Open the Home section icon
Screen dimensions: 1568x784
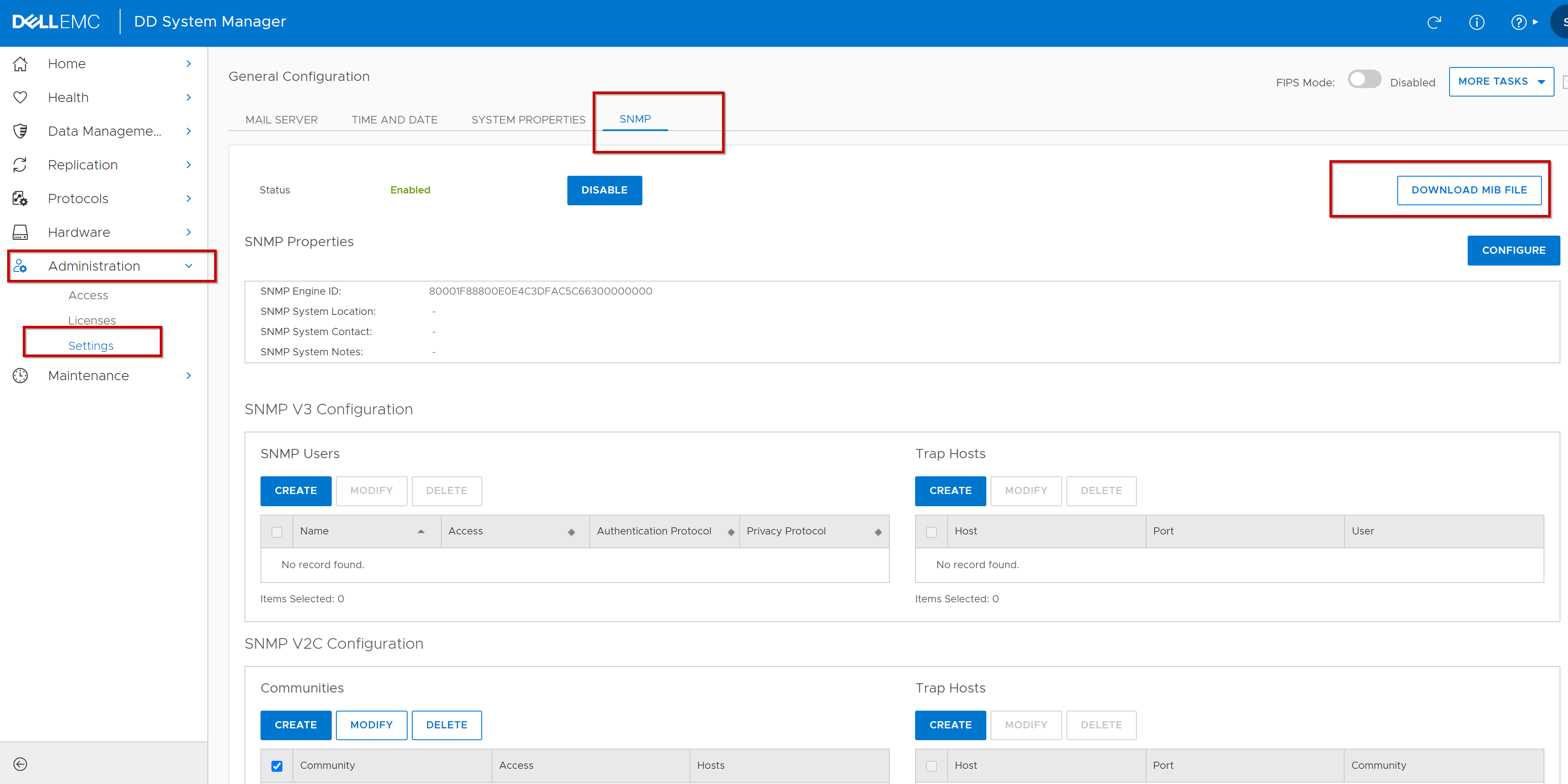click(20, 63)
